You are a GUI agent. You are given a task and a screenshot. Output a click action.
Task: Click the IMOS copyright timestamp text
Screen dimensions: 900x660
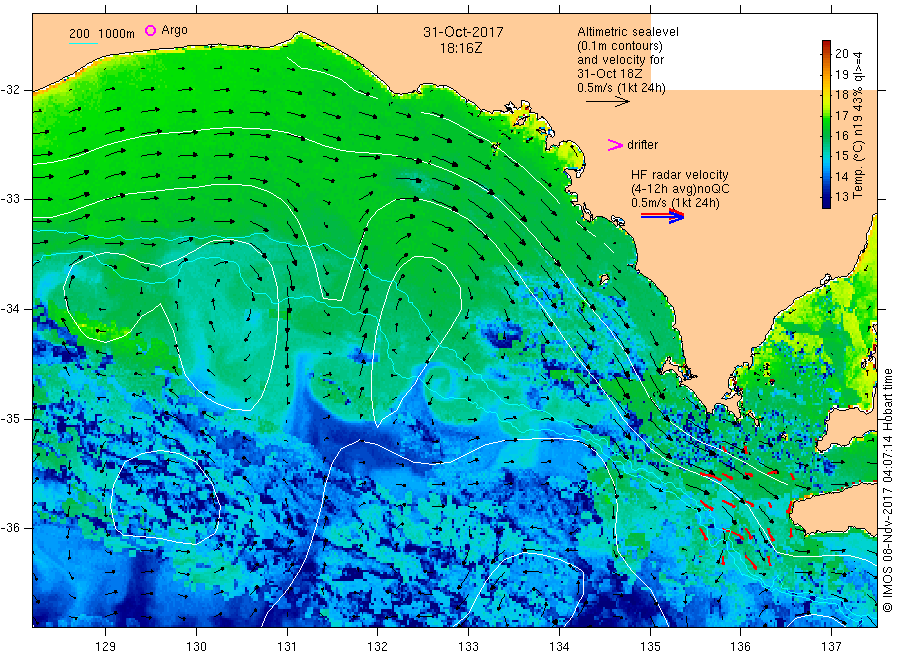pos(887,491)
